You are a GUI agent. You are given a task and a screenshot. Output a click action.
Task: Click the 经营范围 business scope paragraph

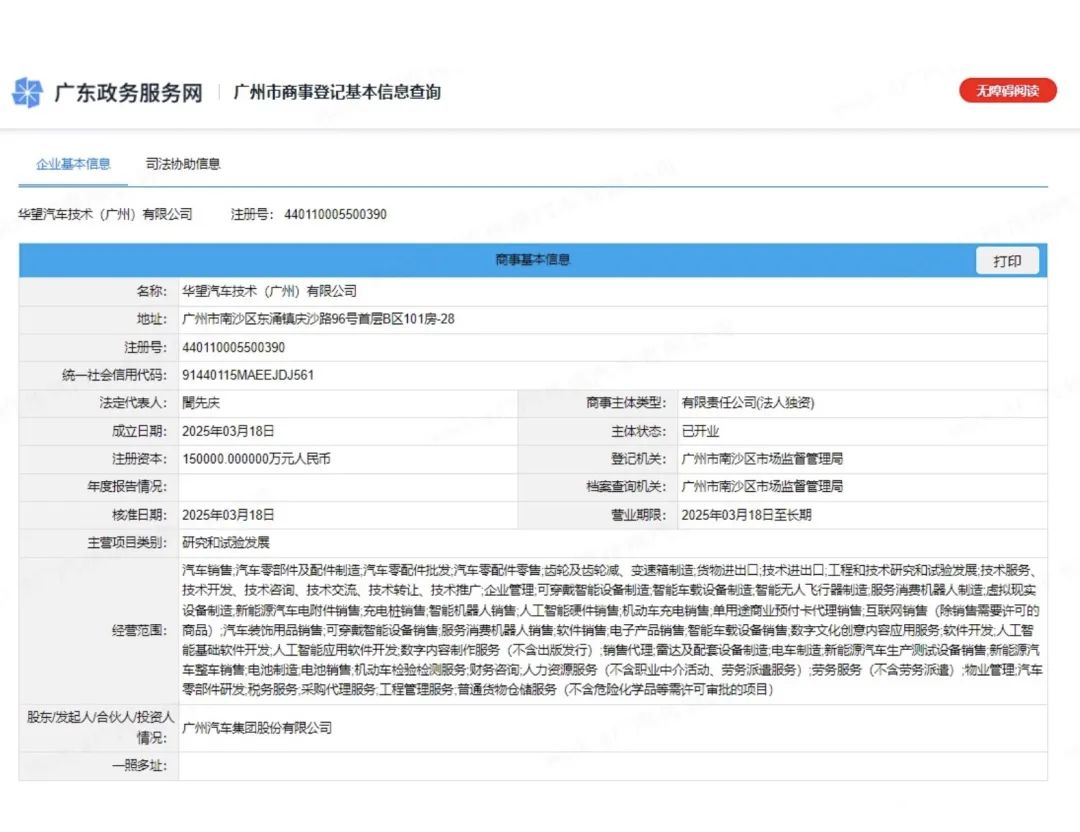click(x=612, y=630)
